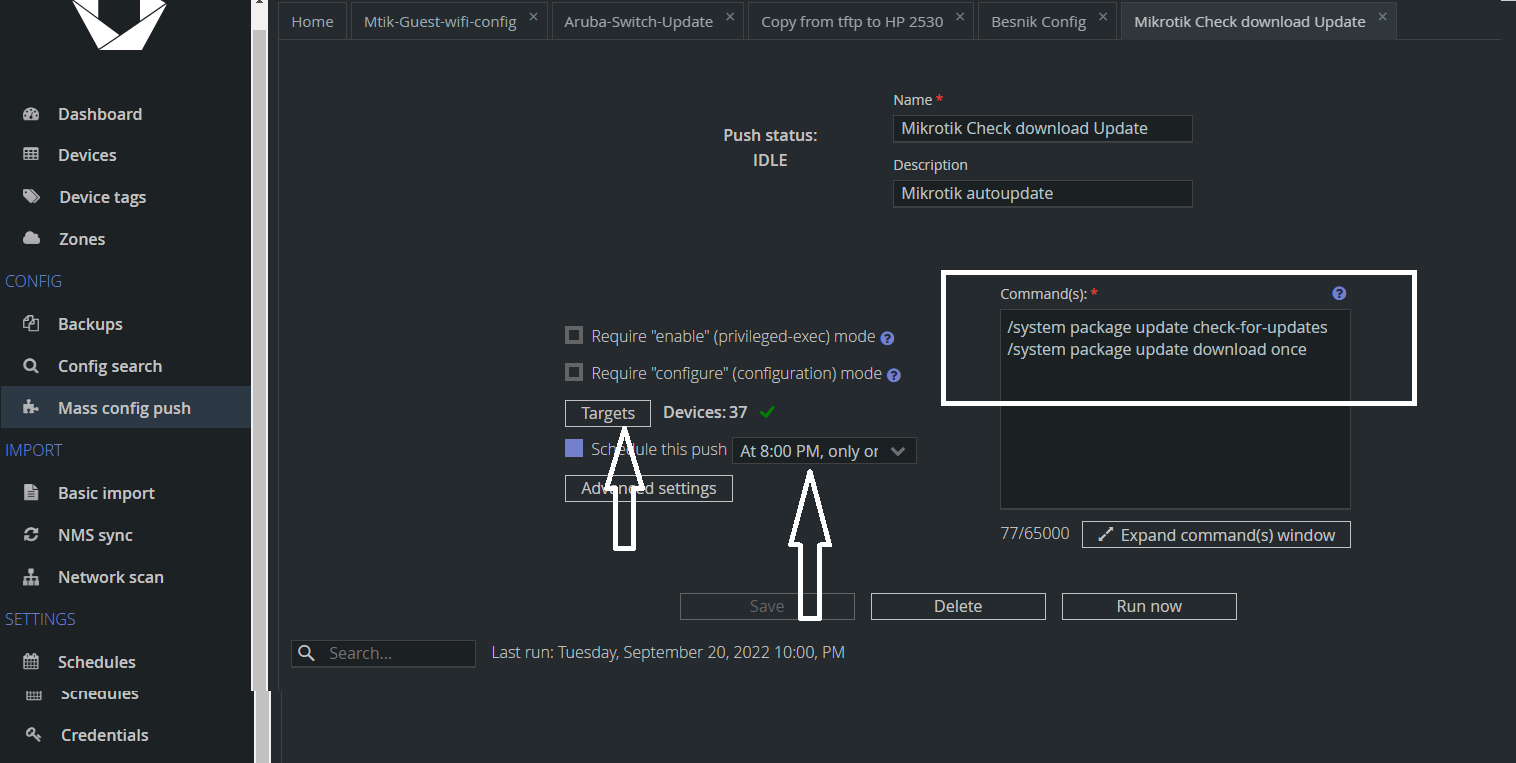Click the help icon beside the enable mode option

tap(887, 338)
